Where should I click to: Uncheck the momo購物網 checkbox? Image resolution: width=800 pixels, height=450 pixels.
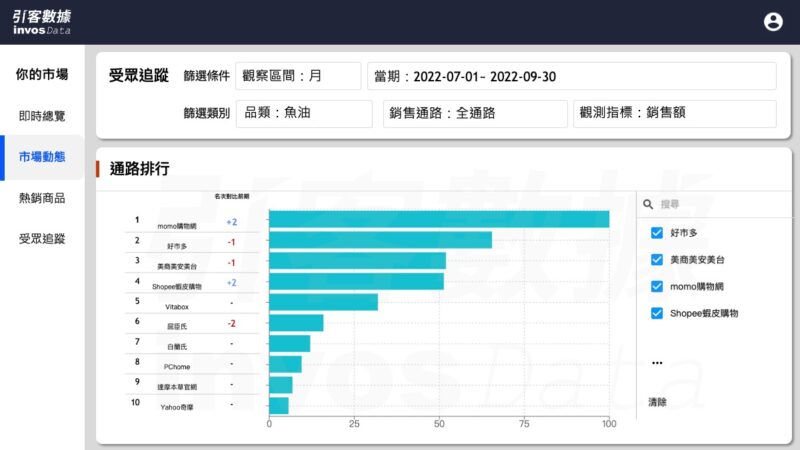coord(657,287)
